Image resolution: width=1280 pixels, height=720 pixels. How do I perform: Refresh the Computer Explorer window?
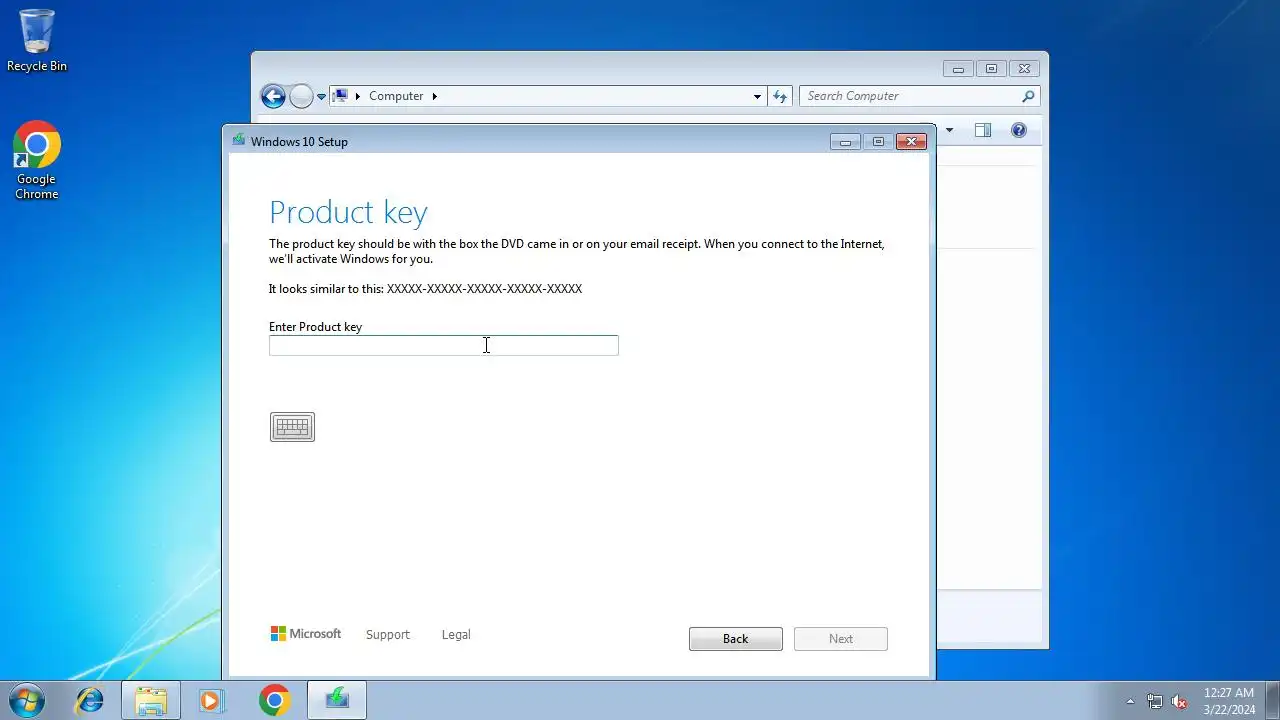pyautogui.click(x=781, y=96)
